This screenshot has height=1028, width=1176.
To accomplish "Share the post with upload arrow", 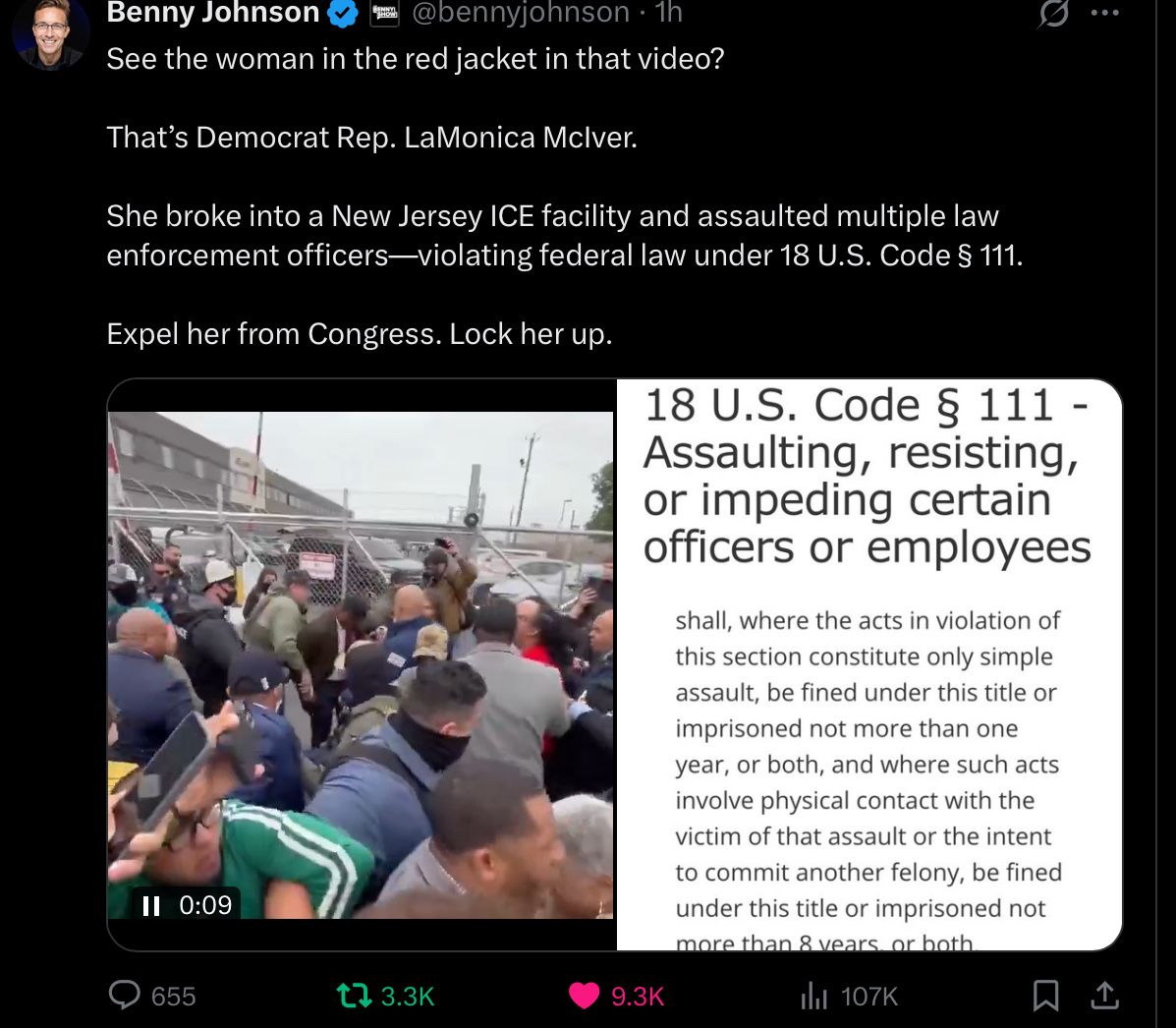I will 1104,995.
